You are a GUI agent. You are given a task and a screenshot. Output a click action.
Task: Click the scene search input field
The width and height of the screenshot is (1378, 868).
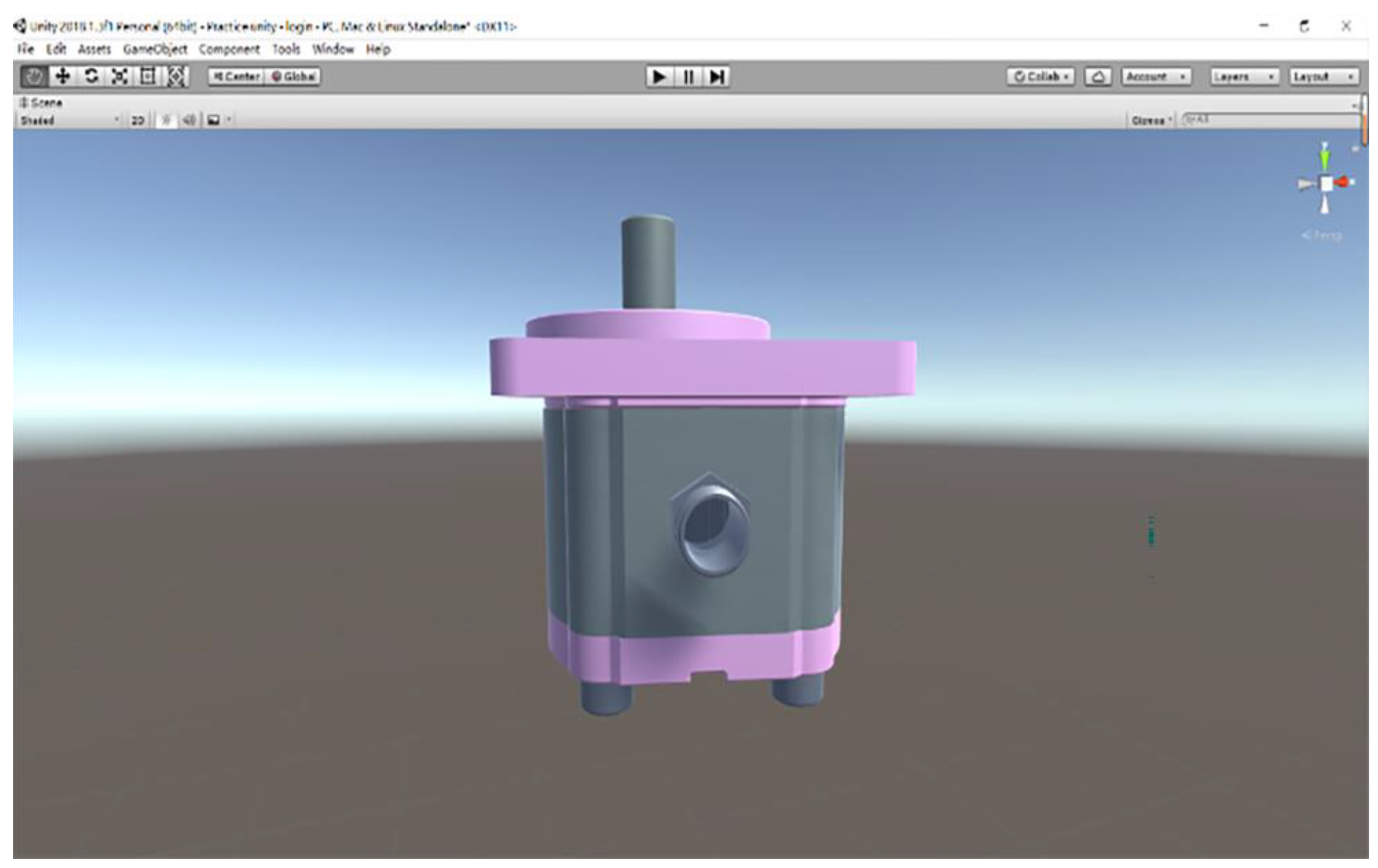tap(1270, 119)
